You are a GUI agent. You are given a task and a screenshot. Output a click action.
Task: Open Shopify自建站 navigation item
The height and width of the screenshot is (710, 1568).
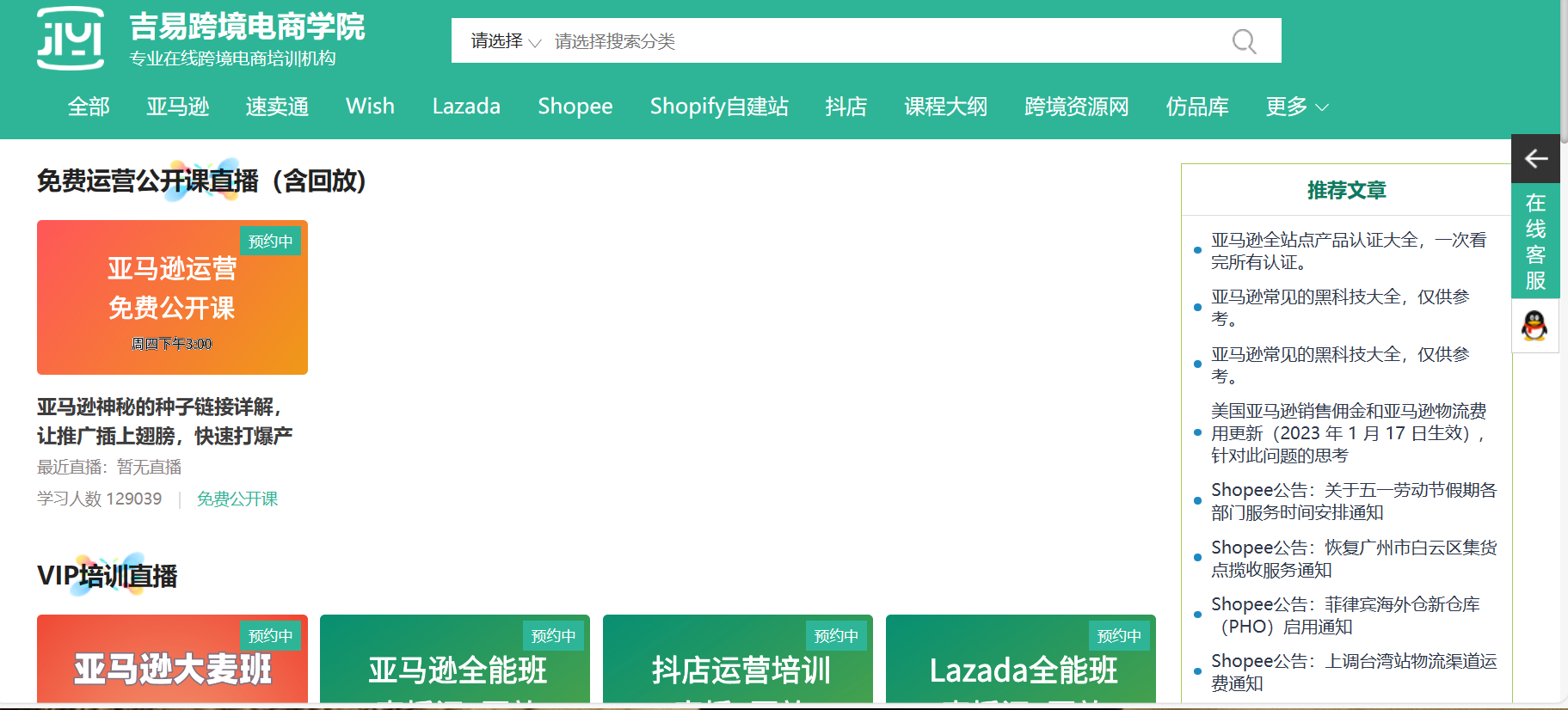719,107
